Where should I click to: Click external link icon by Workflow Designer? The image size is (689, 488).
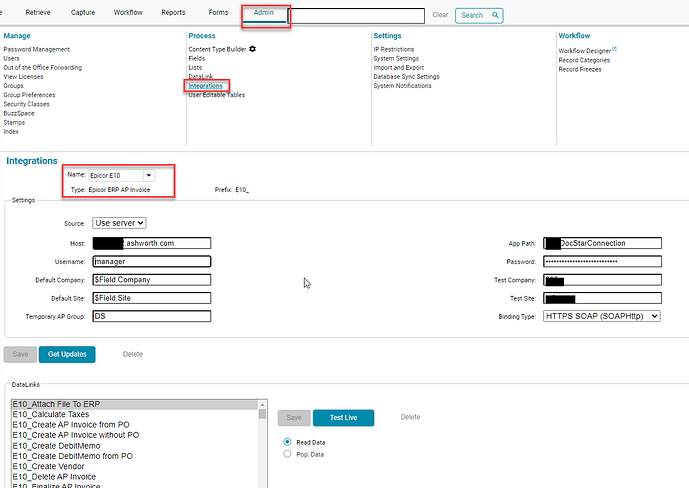click(x=614, y=49)
